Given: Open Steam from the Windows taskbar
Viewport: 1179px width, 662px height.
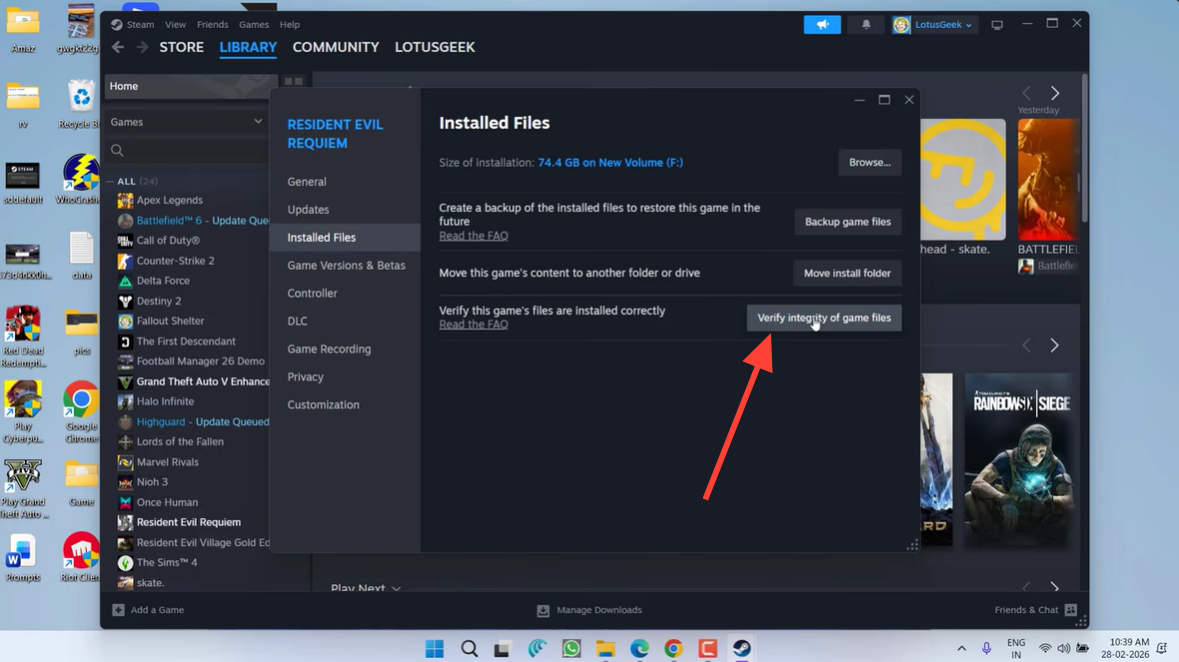Looking at the screenshot, I should tap(741, 649).
